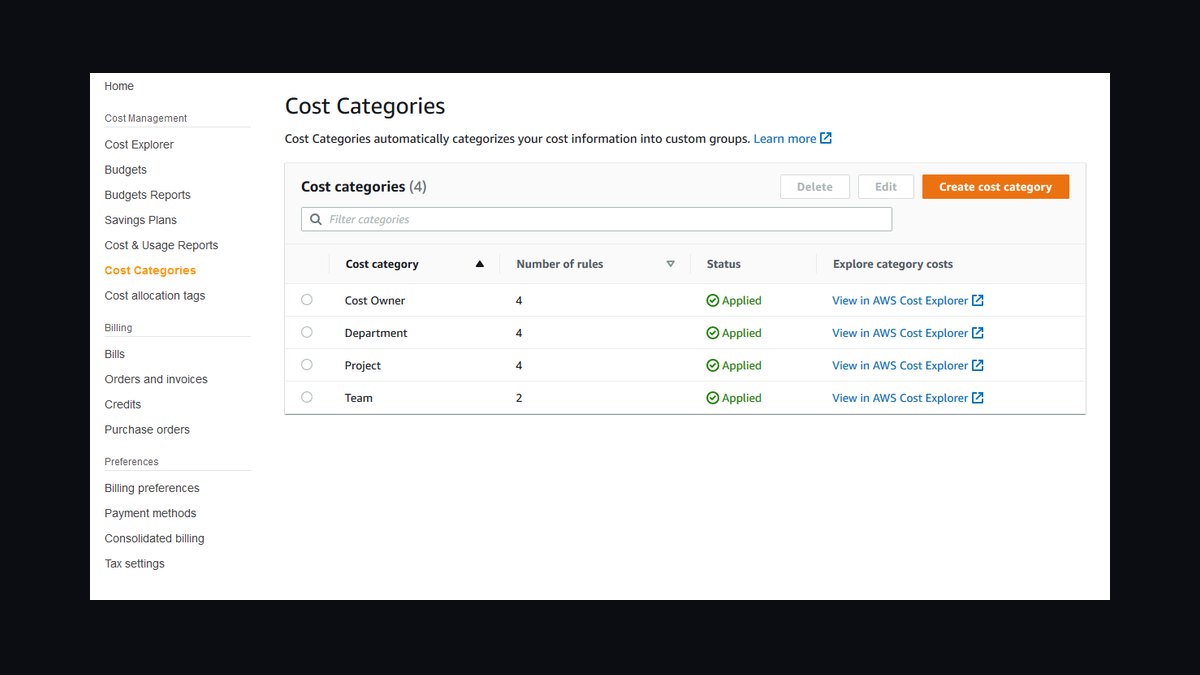Click the Explore category costs column header
The height and width of the screenshot is (675, 1200).
click(893, 264)
